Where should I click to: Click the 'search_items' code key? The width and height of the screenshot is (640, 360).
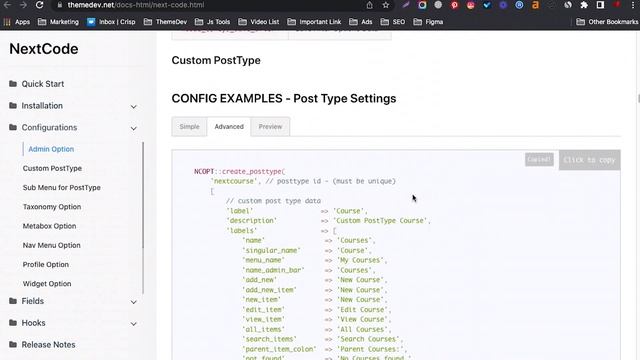point(269,339)
